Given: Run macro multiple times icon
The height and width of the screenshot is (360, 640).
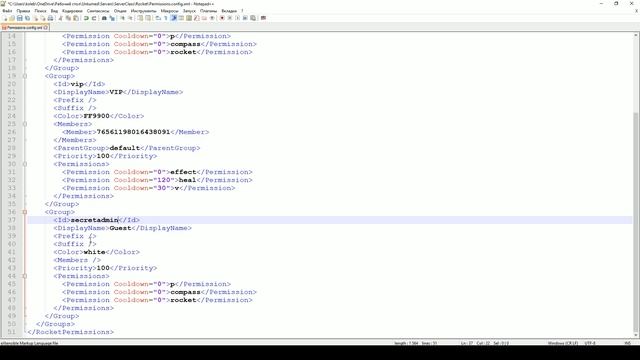Looking at the screenshot, I should (x=245, y=18).
